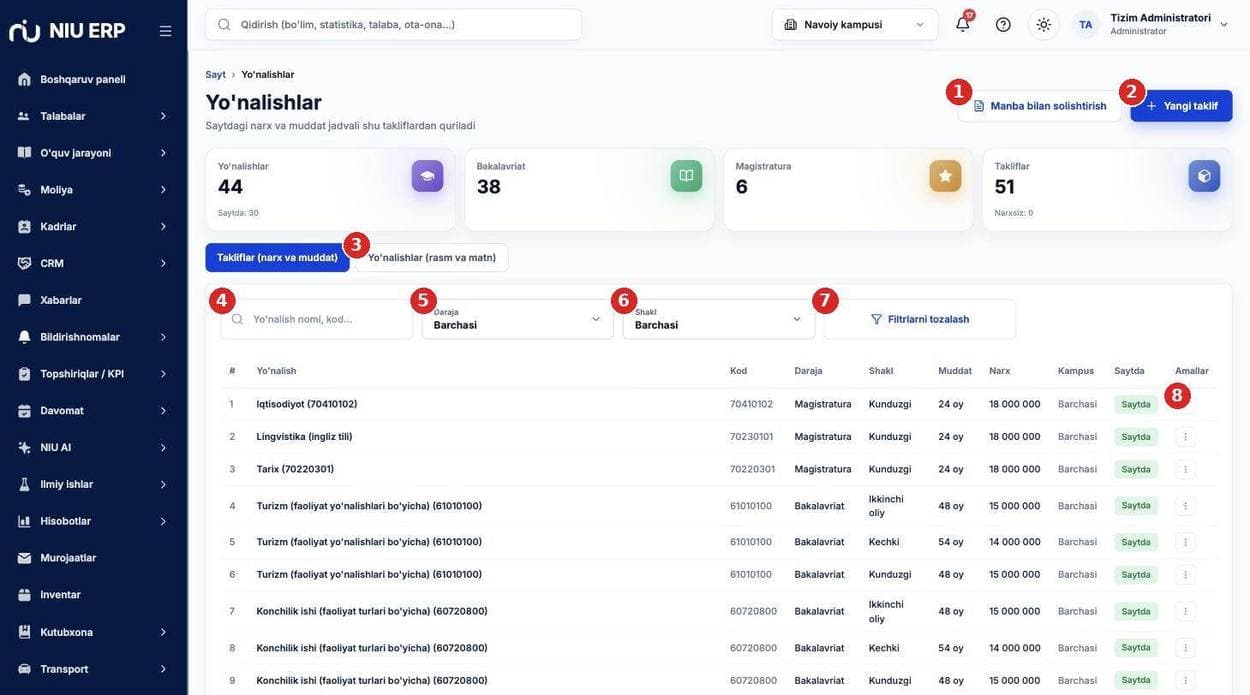Open the notifications bell

click(963, 24)
